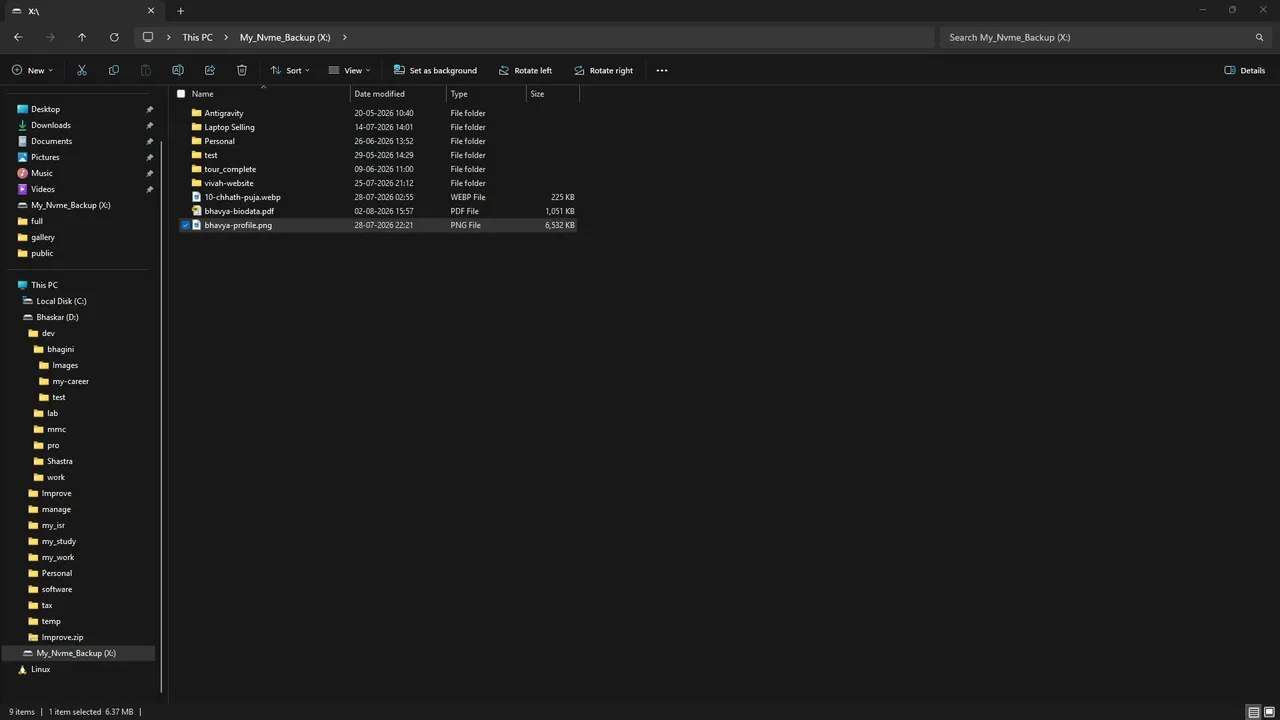Viewport: 1280px width, 720px height.
Task: Open the See more ellipsis menu
Action: click(x=662, y=70)
